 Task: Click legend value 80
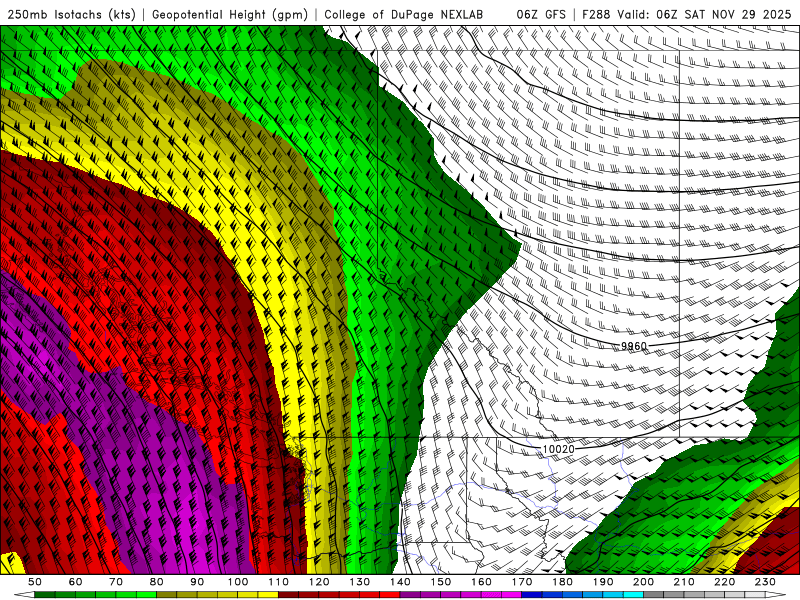[x=157, y=582]
